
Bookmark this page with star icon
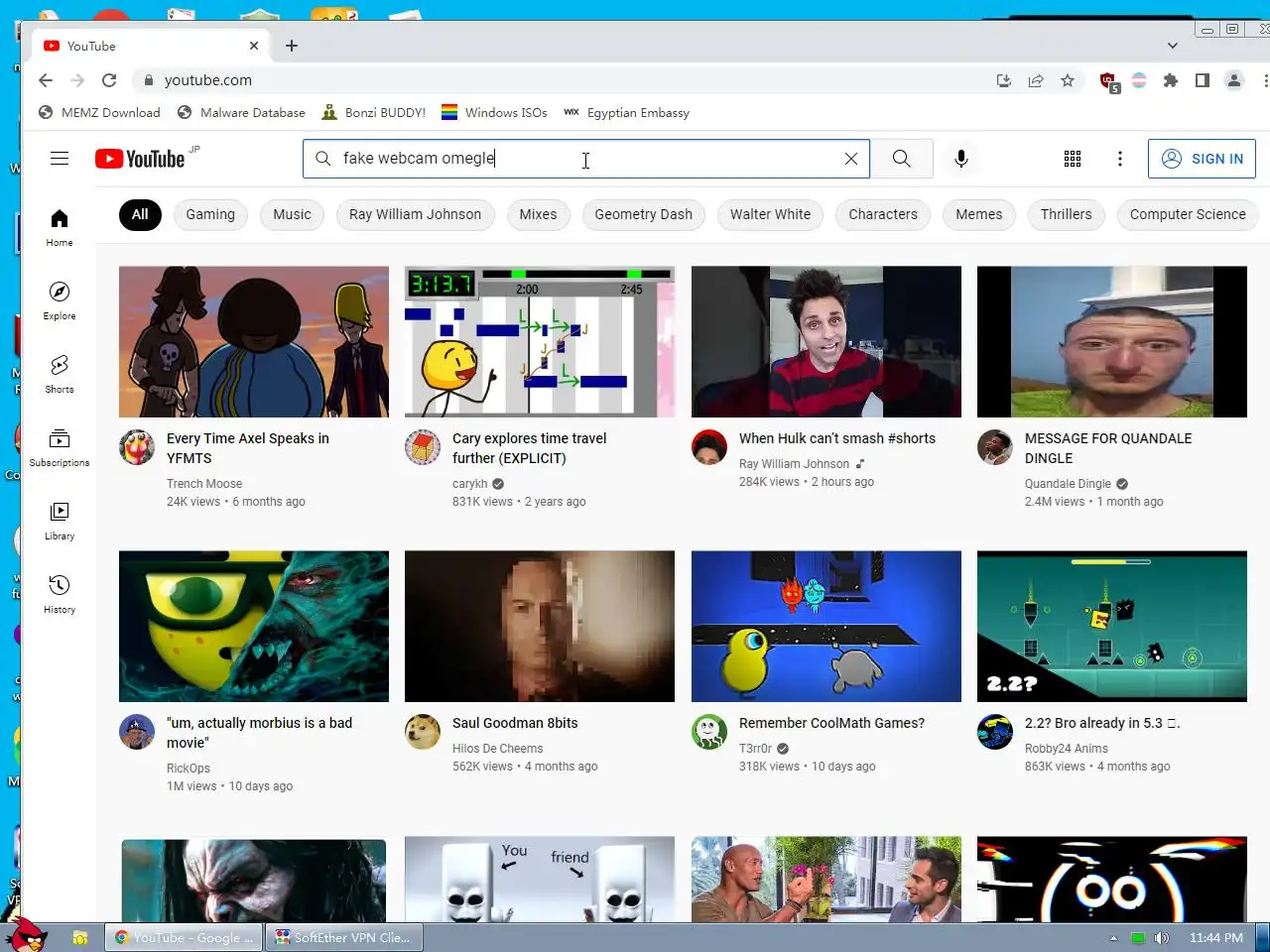(x=1068, y=80)
